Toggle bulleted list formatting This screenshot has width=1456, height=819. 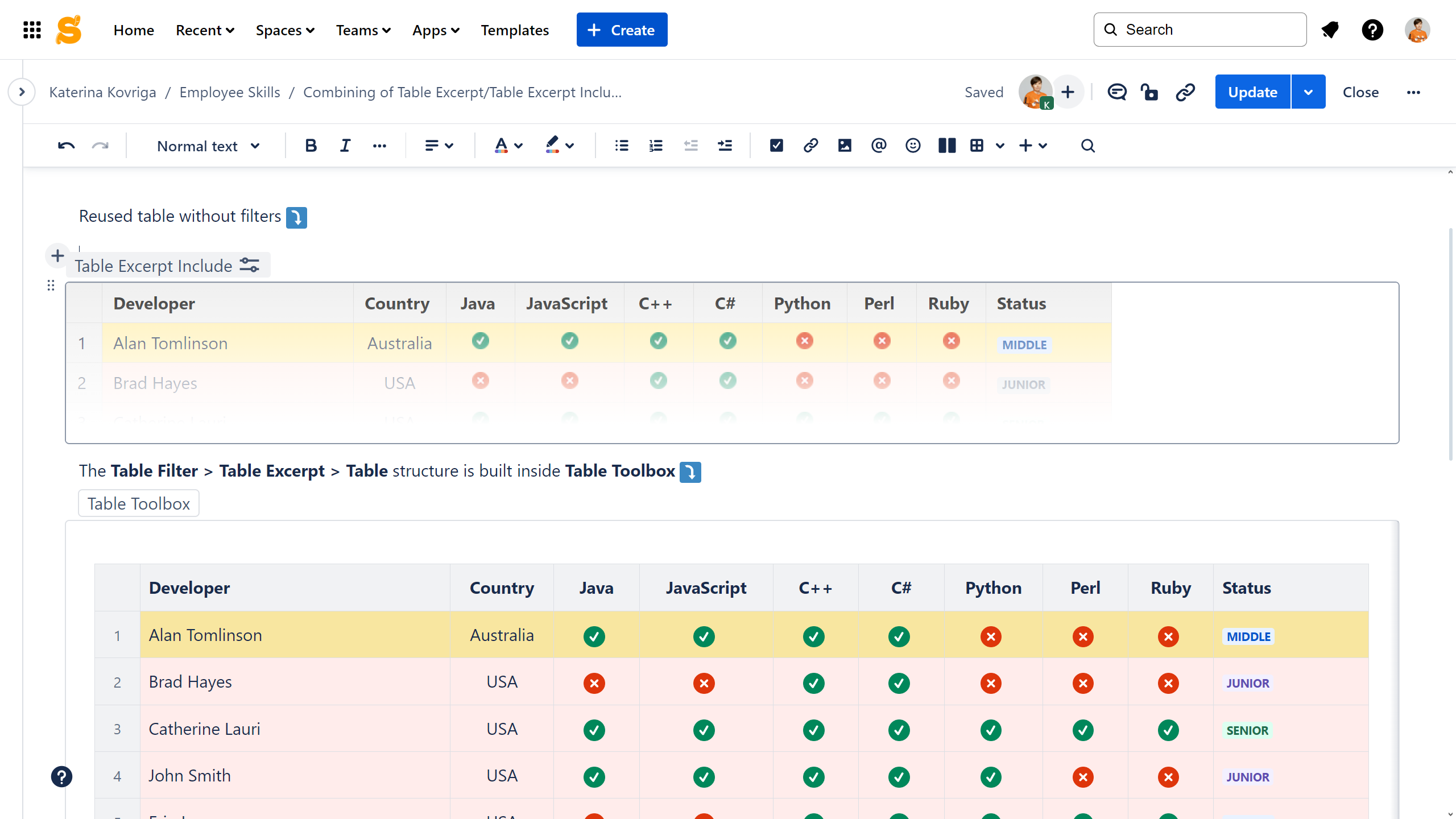point(622,146)
